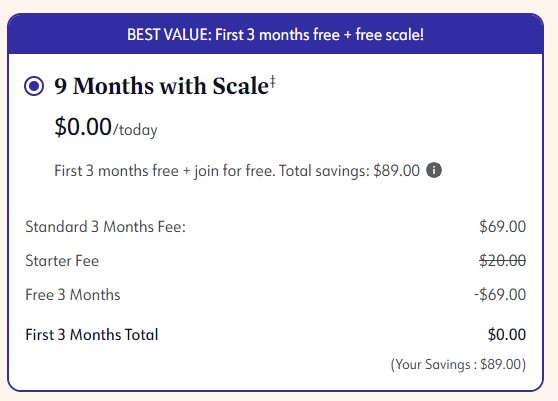The image size is (558, 401).
Task: Click the BEST VALUE header banner
Action: 275,35
